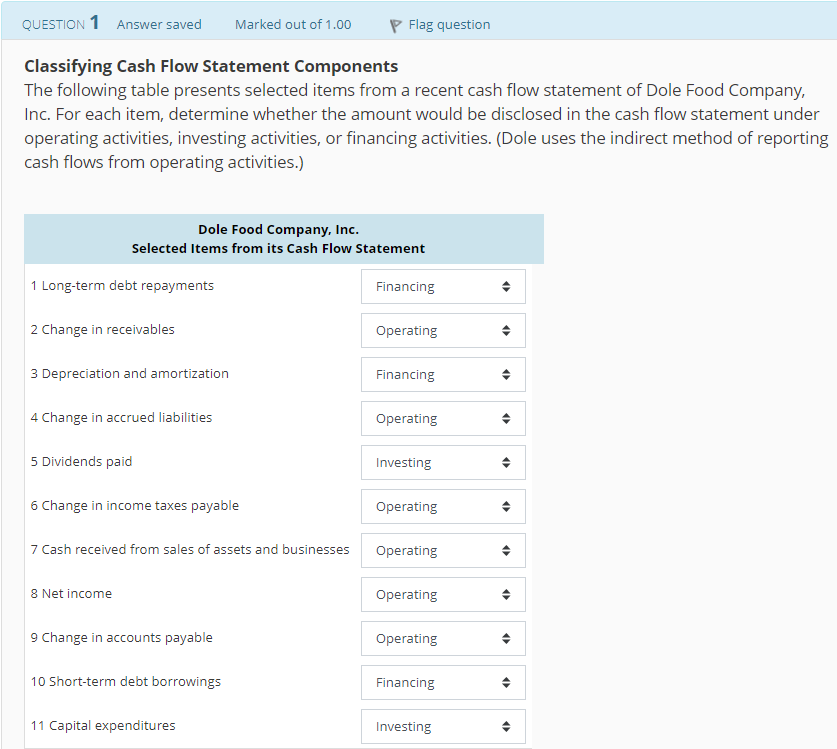This screenshot has height=749, width=837.
Task: Open dropdown for Net income
Action: point(443,594)
